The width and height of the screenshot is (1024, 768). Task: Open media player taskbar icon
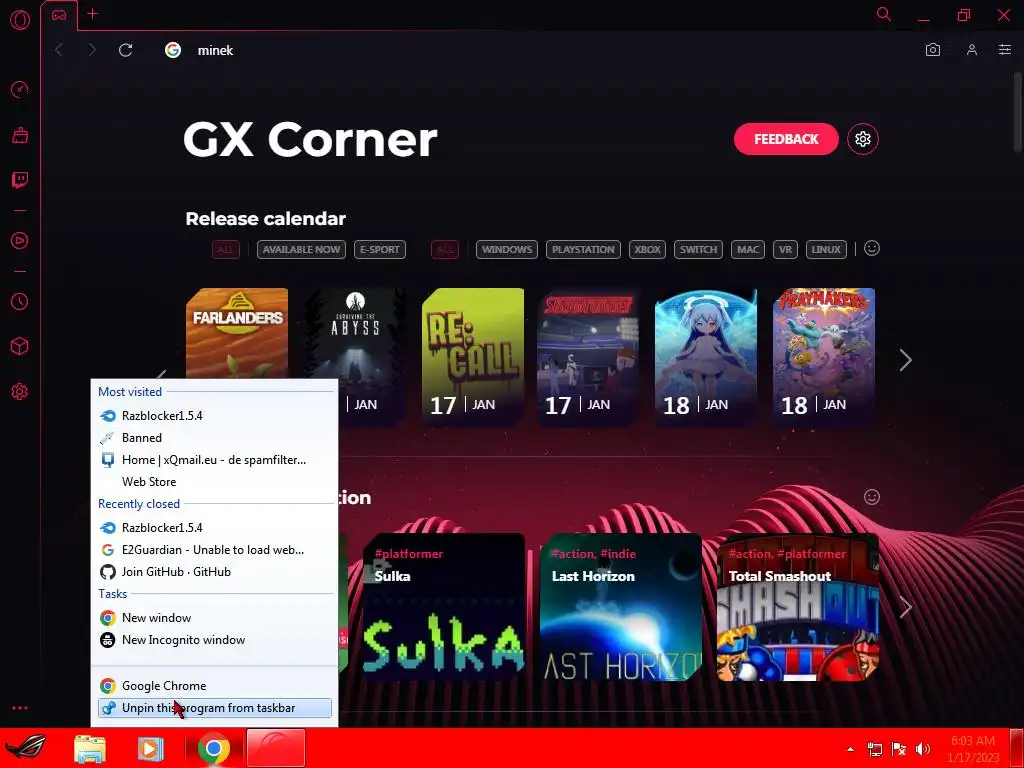[x=150, y=748]
